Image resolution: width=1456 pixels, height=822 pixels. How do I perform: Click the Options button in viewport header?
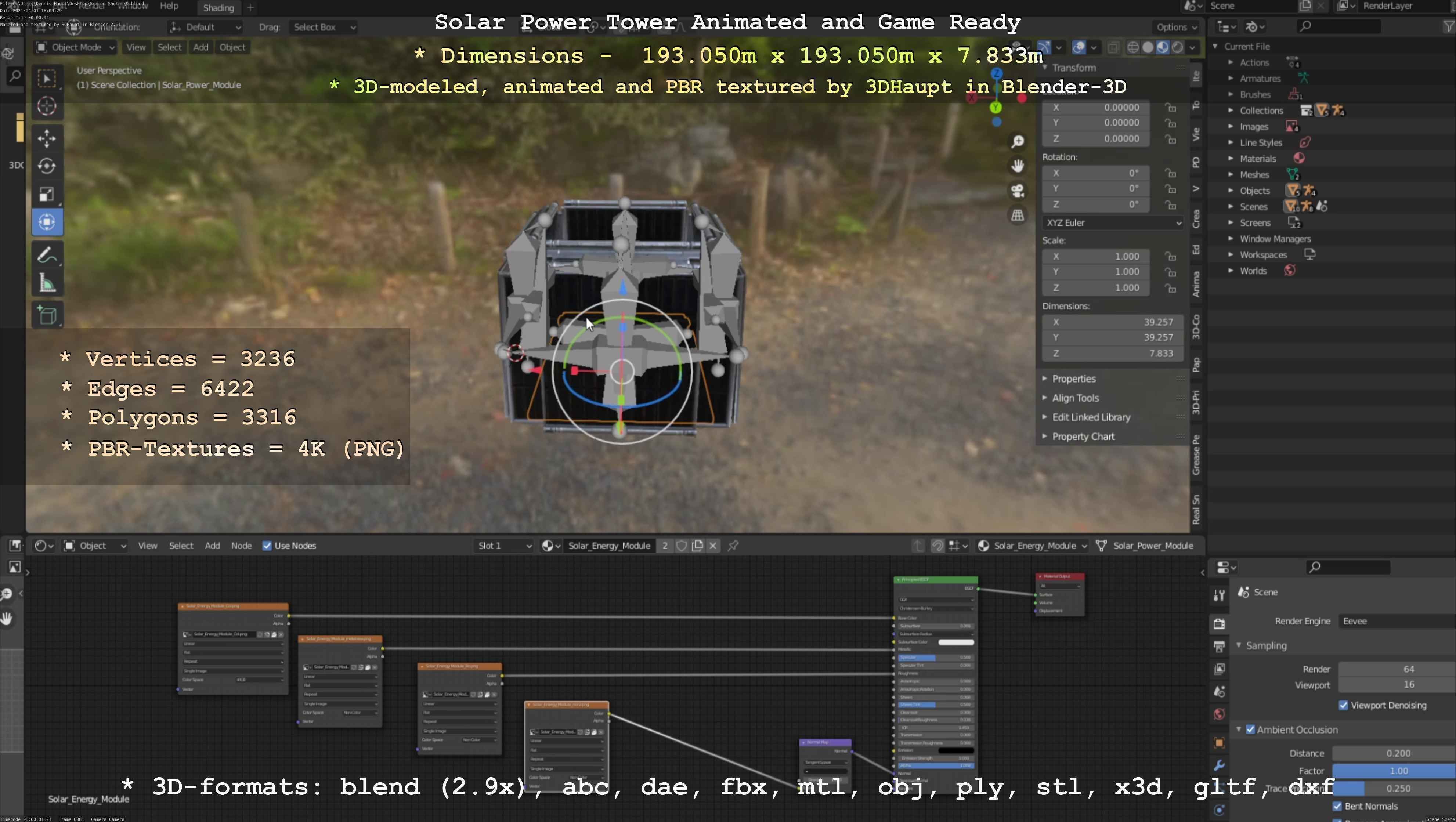coord(1176,27)
